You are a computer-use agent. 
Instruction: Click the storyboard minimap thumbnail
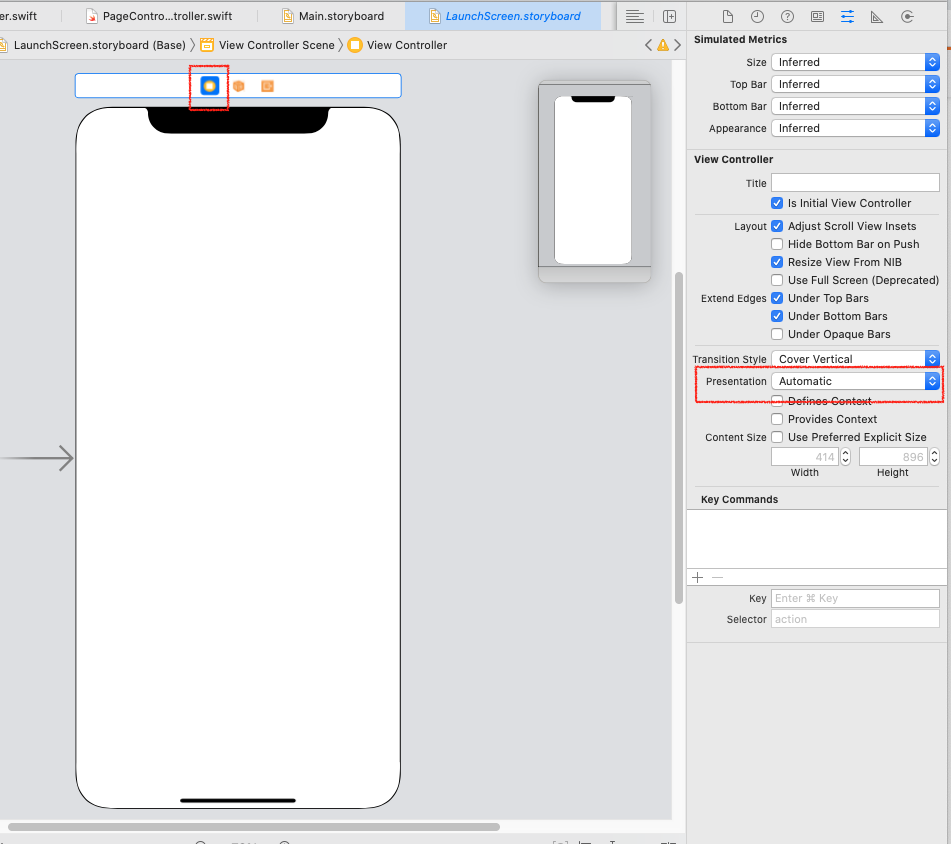click(594, 181)
